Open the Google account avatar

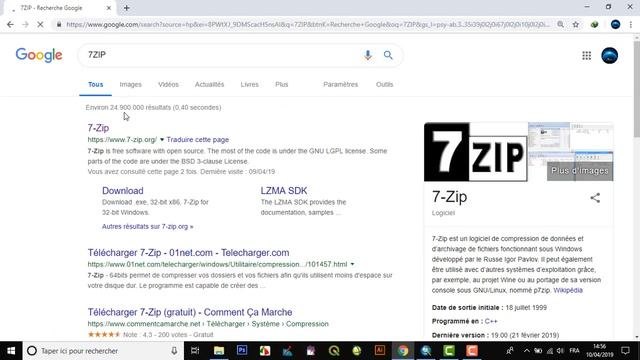(x=609, y=56)
